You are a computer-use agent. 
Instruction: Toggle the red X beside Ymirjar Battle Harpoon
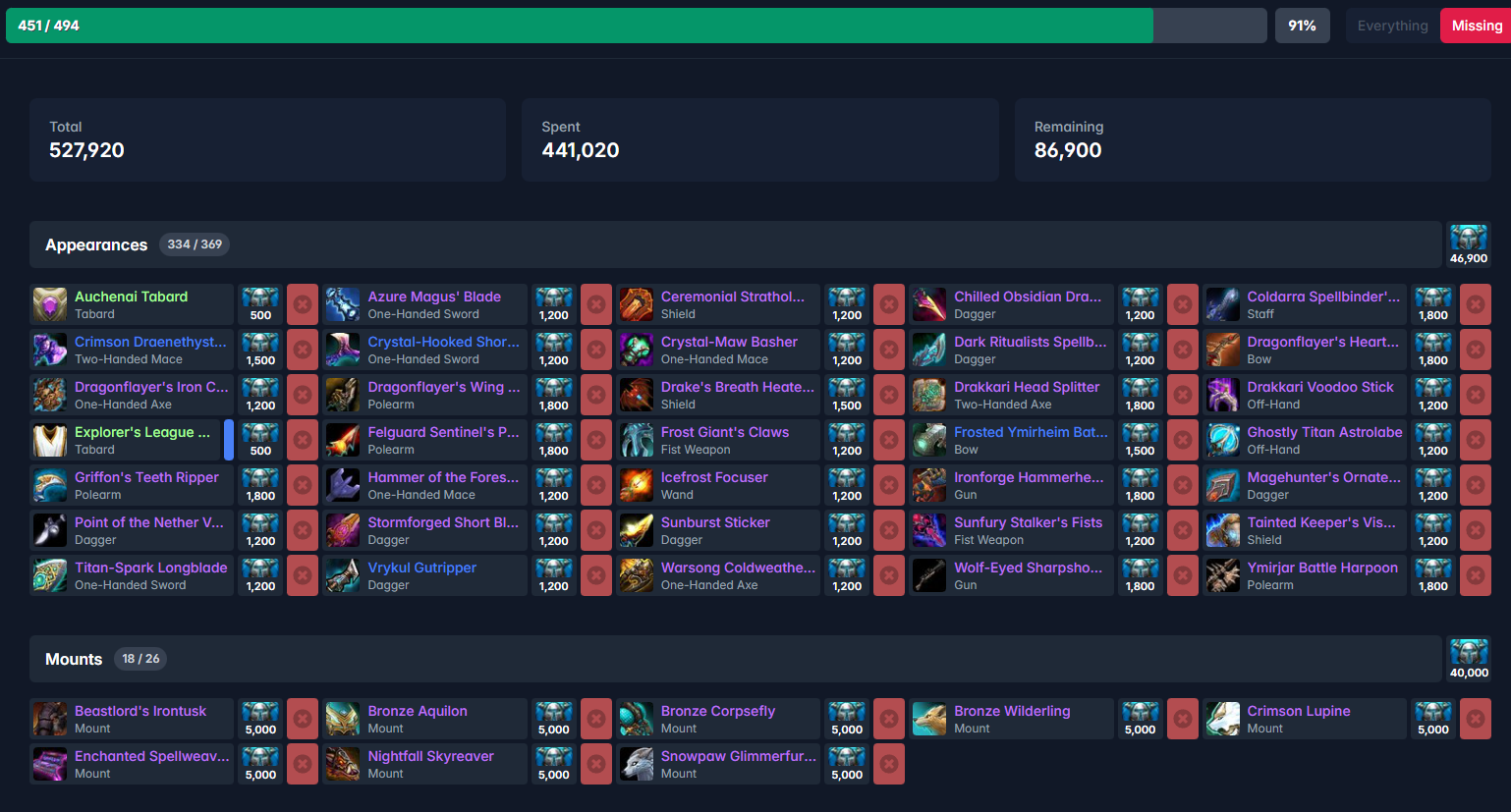pyautogui.click(x=1476, y=575)
